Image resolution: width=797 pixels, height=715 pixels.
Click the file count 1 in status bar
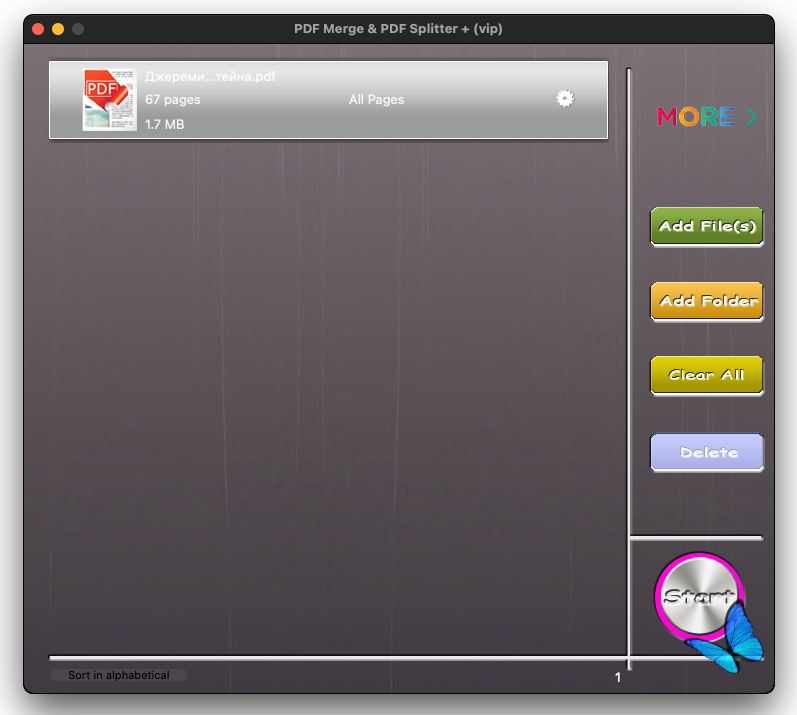[618, 677]
